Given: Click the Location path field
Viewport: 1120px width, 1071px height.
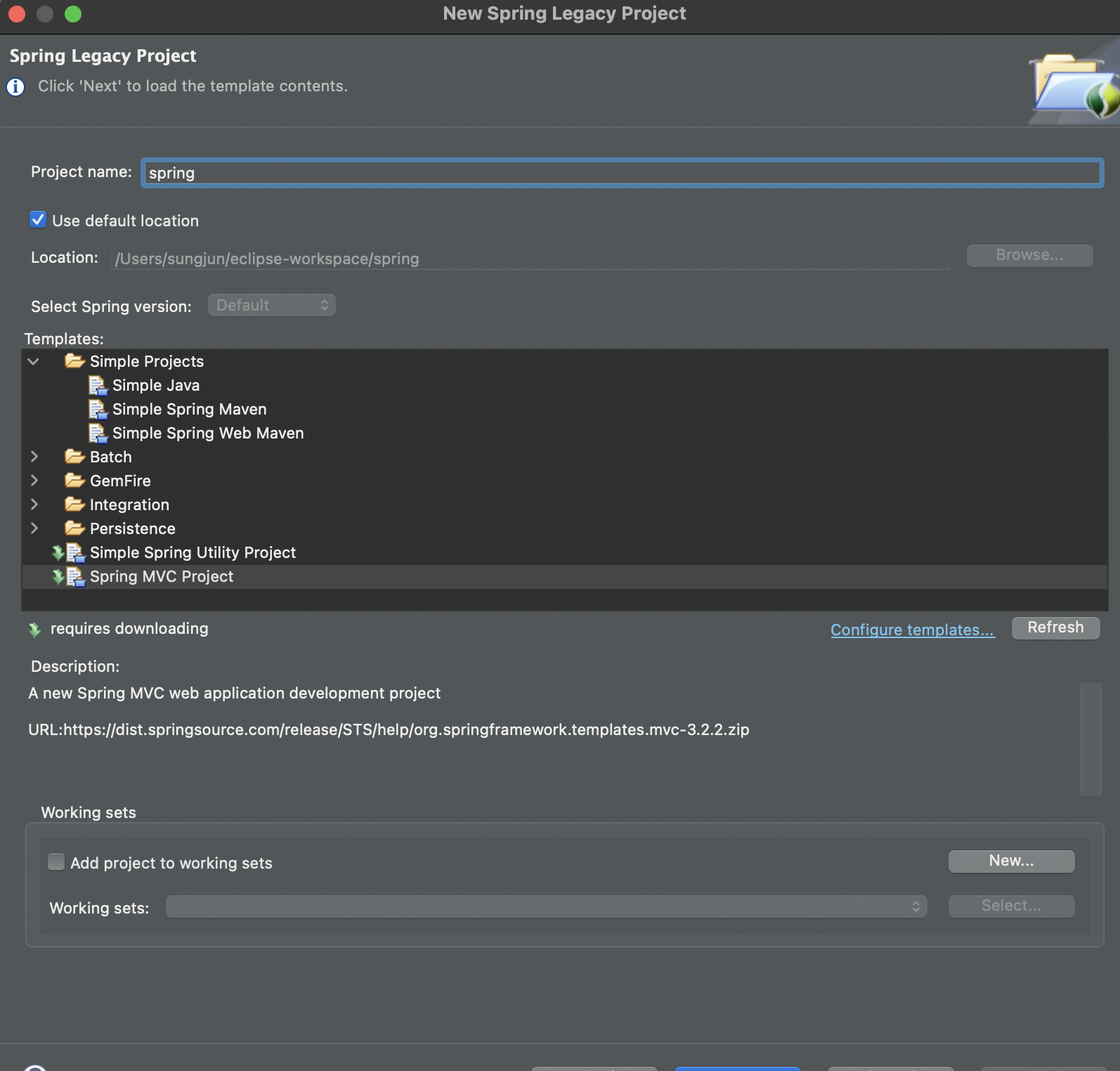Looking at the screenshot, I should pyautogui.click(x=530, y=259).
